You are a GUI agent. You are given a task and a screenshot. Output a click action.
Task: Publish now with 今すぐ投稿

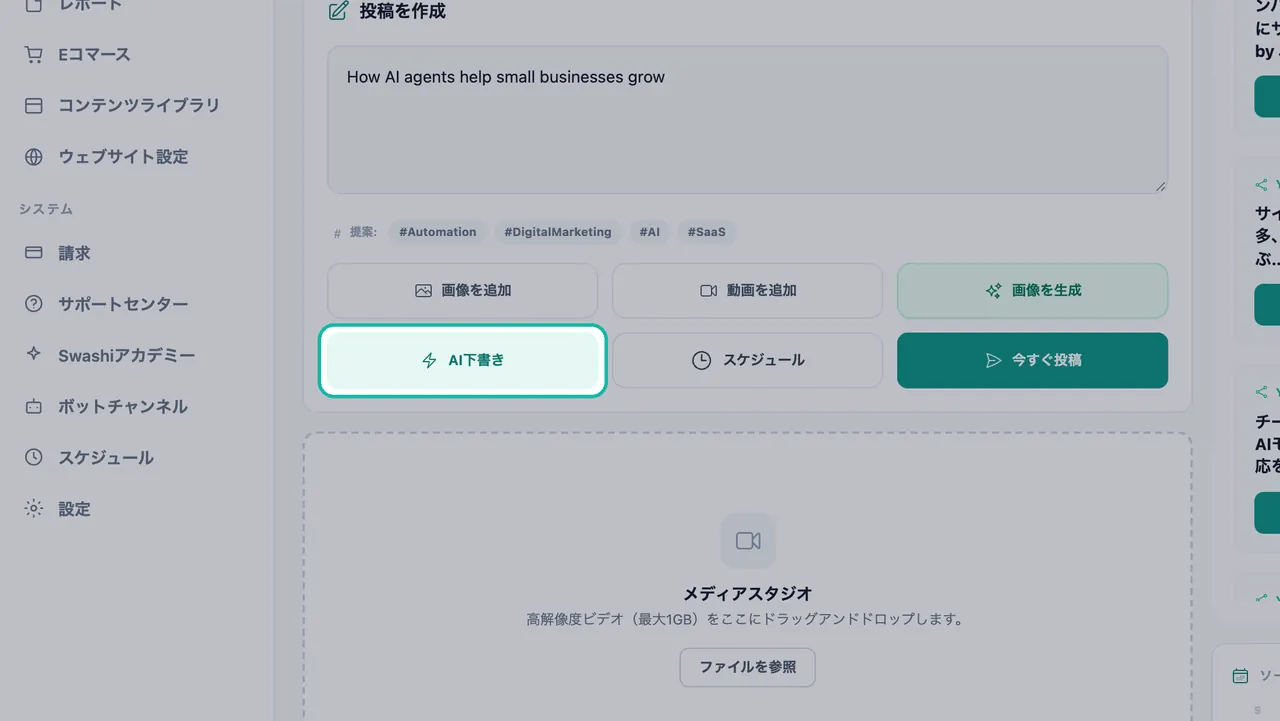click(x=1032, y=360)
